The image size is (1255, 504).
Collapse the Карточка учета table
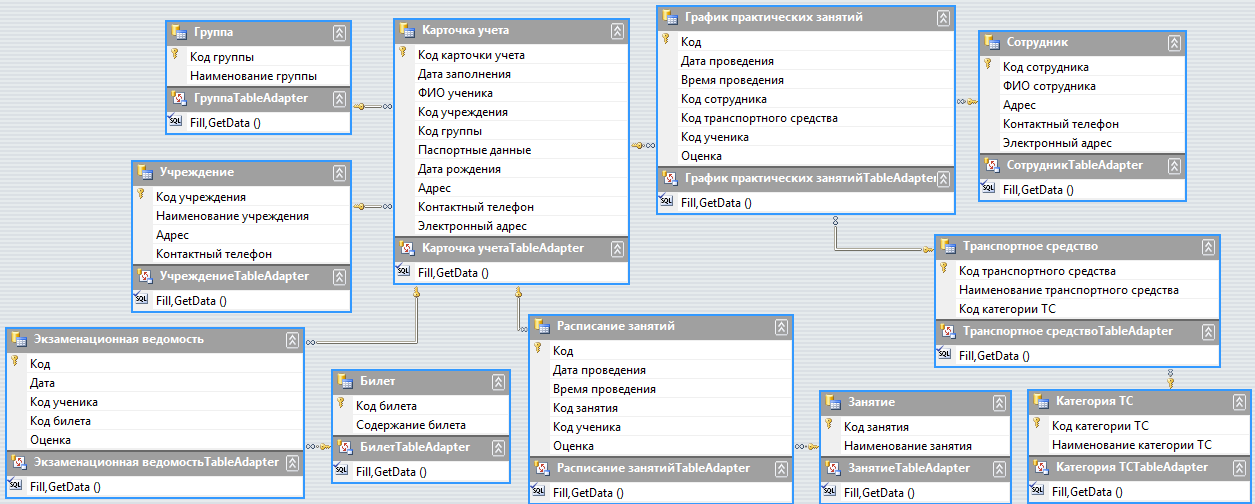coord(616,30)
